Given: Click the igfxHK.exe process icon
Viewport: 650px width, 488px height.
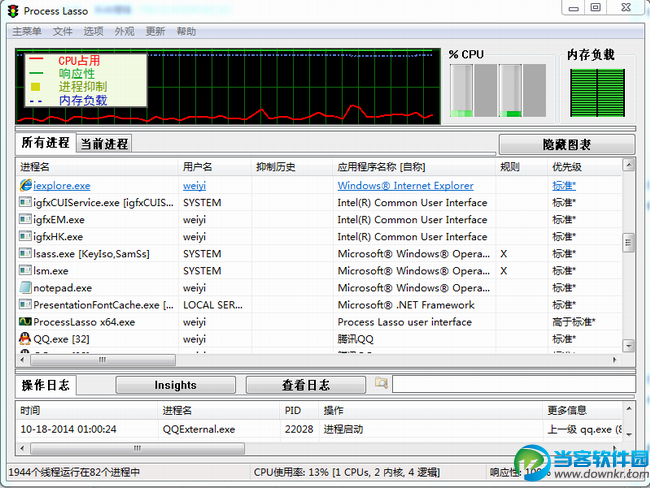Looking at the screenshot, I should coord(25,236).
